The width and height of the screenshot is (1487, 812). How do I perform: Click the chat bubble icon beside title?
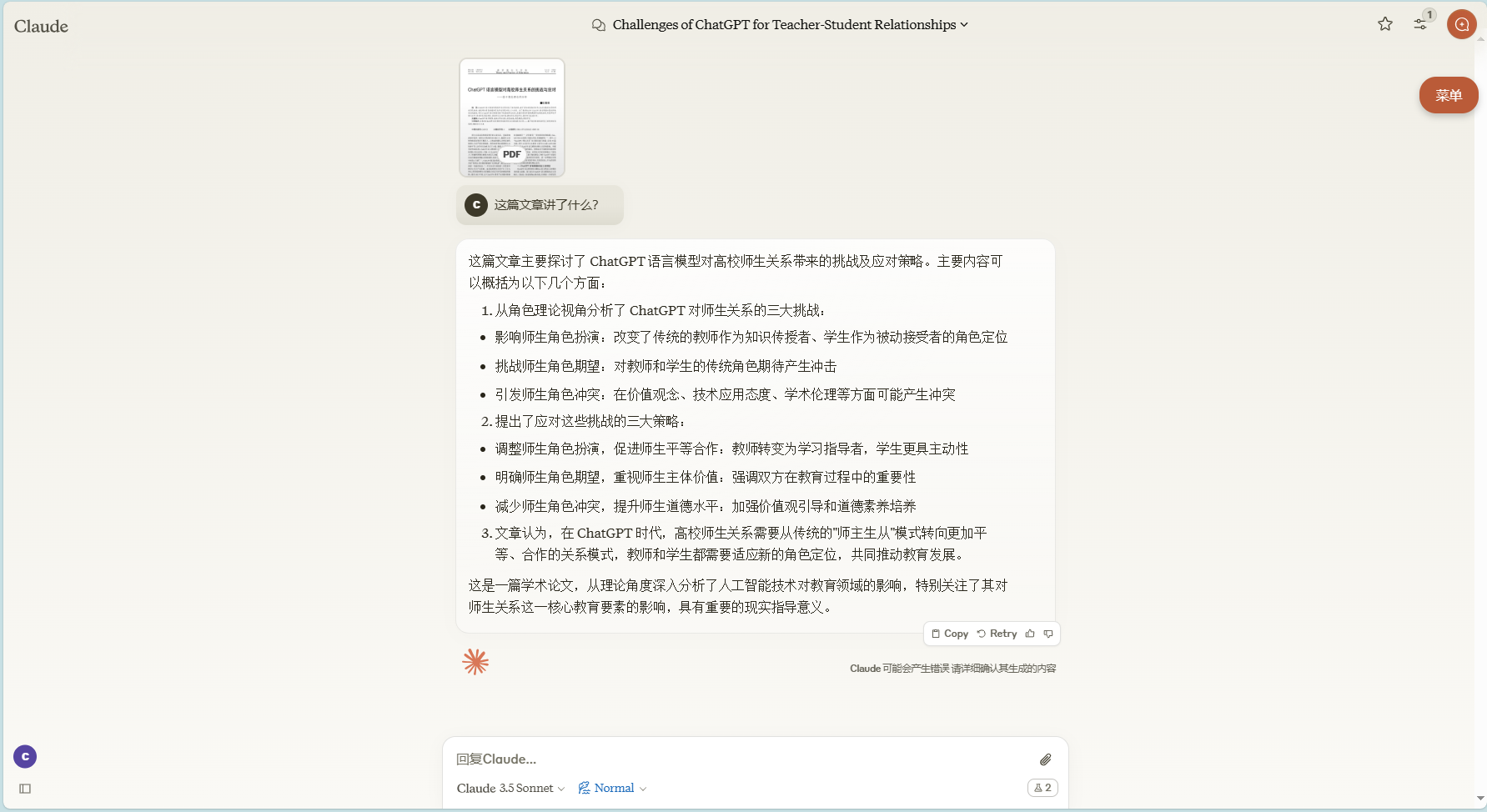tap(599, 25)
